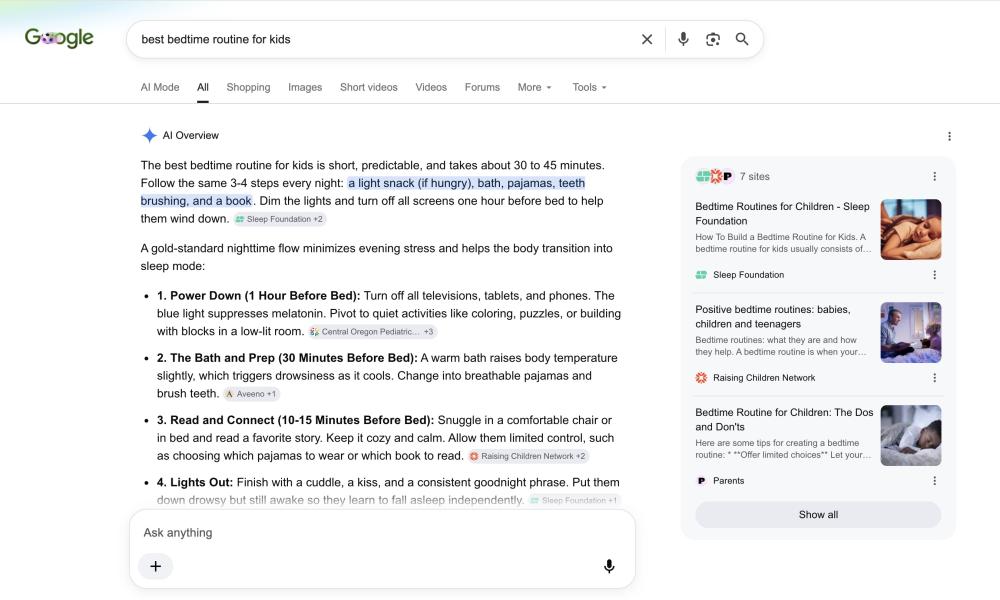Switch to Short videos tab
Viewport: 1000px width, 600px height.
coord(369,87)
